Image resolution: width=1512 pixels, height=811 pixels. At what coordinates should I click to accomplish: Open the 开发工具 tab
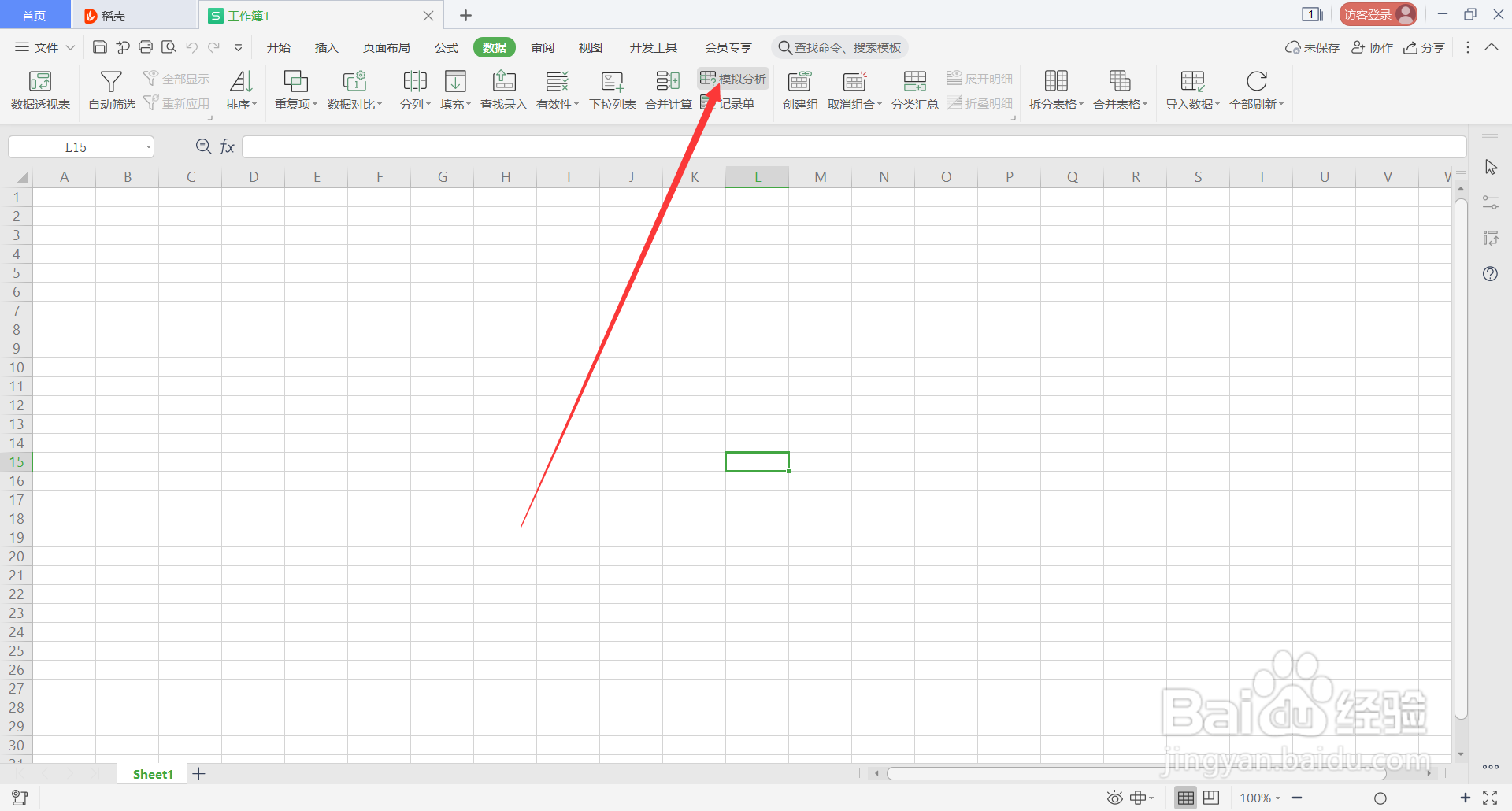653,47
